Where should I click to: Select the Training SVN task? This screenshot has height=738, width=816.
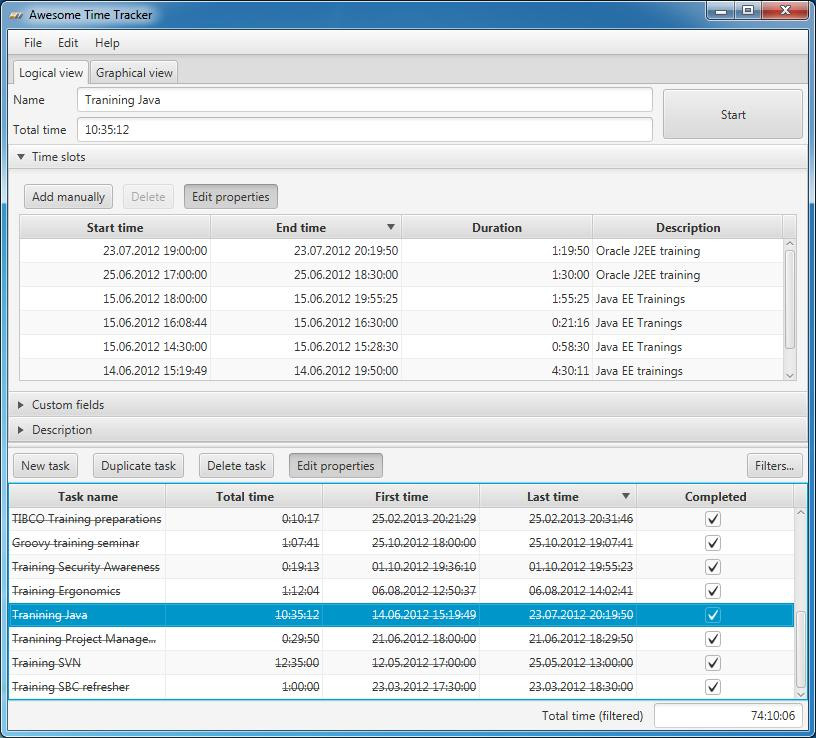click(x=401, y=663)
